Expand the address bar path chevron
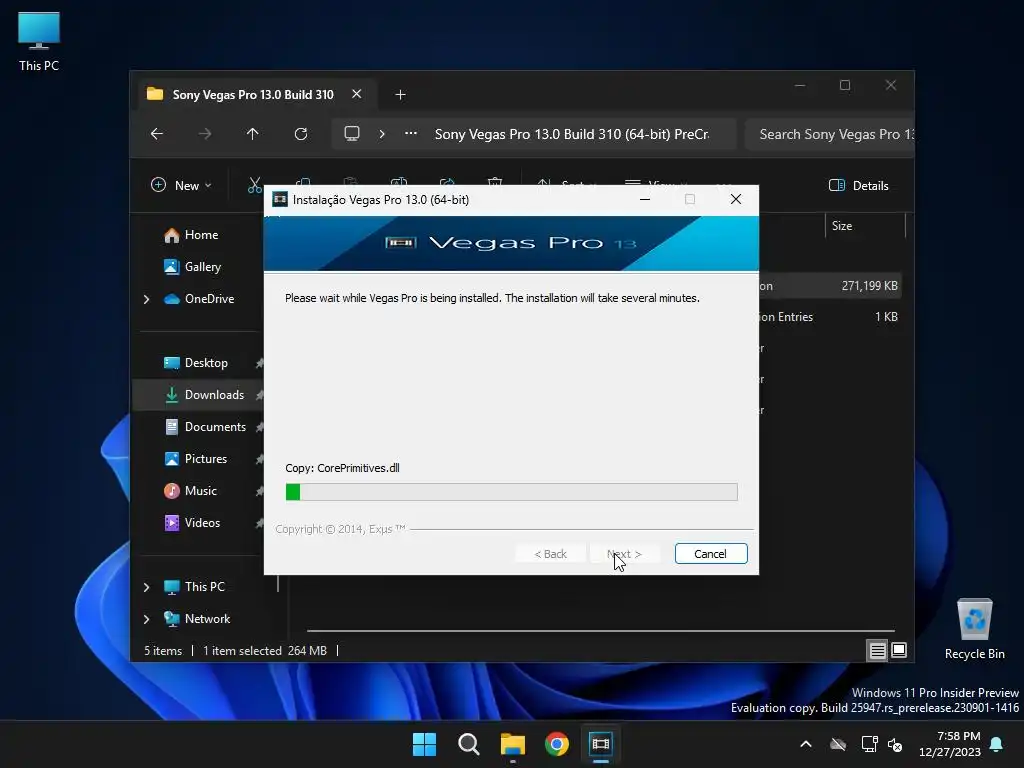 [382, 134]
